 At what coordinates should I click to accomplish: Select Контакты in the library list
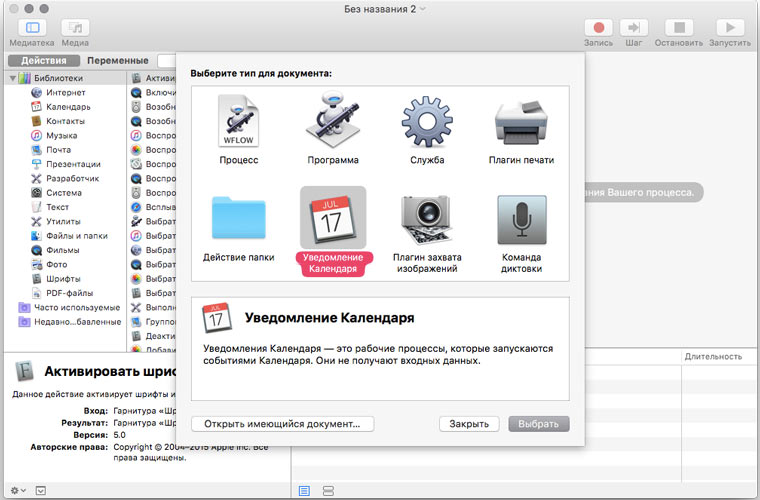pos(65,121)
